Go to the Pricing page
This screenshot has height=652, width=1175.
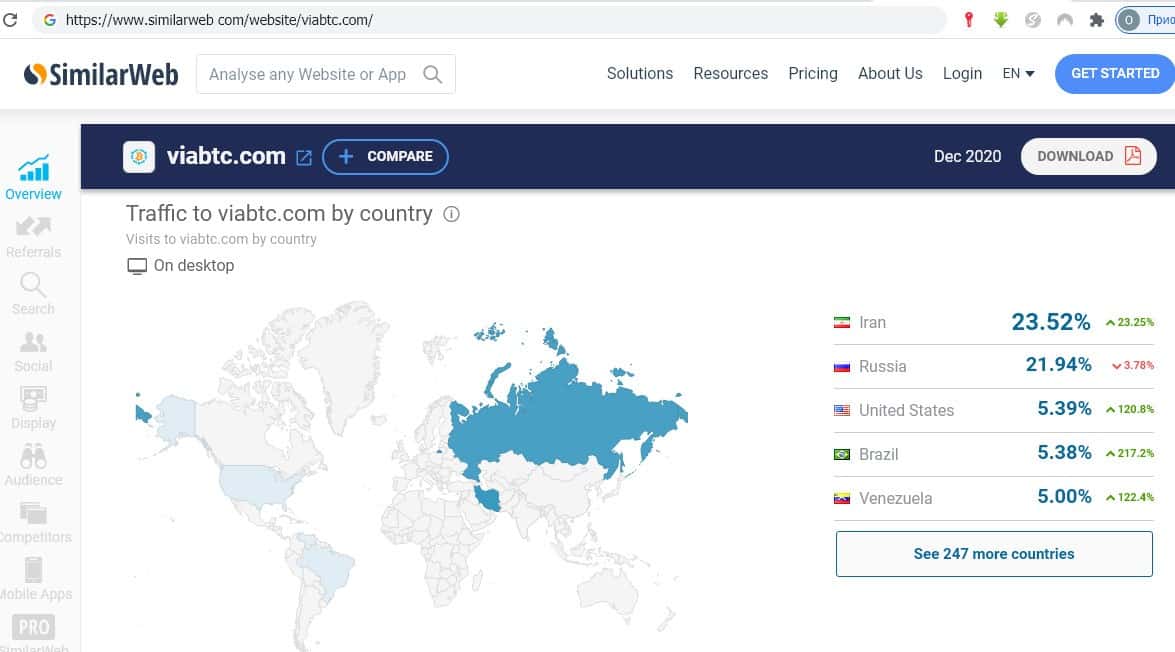coord(812,74)
